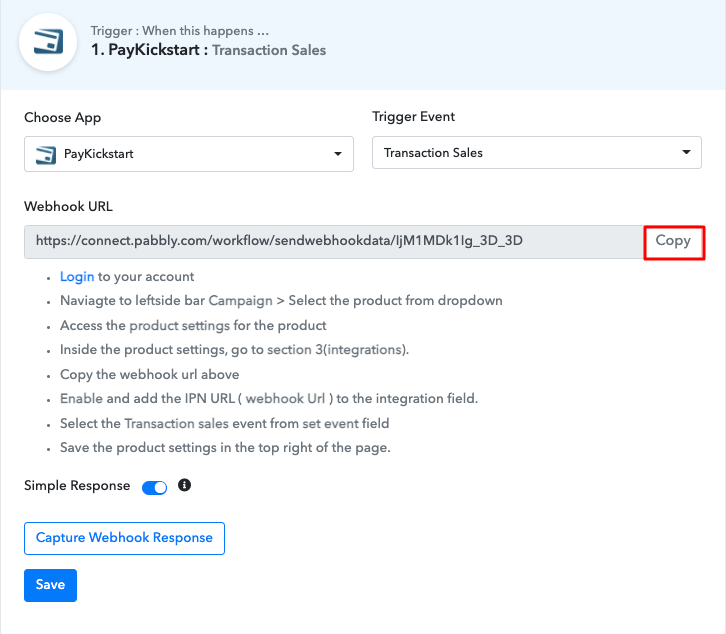Click the trigger title PayKickstart : Transaction Sales
The height and width of the screenshot is (634, 726).
pos(208,50)
